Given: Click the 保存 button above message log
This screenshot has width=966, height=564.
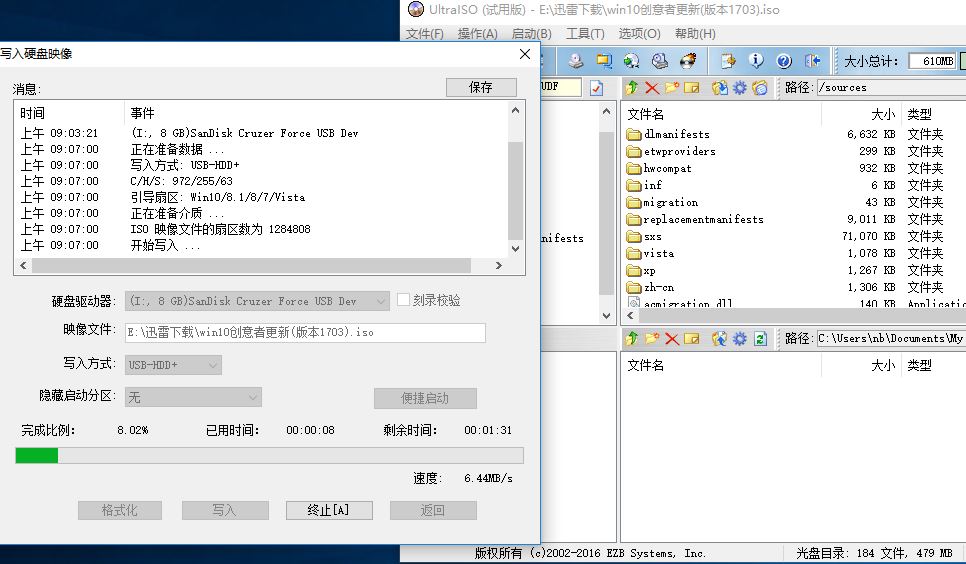Looking at the screenshot, I should point(481,88).
